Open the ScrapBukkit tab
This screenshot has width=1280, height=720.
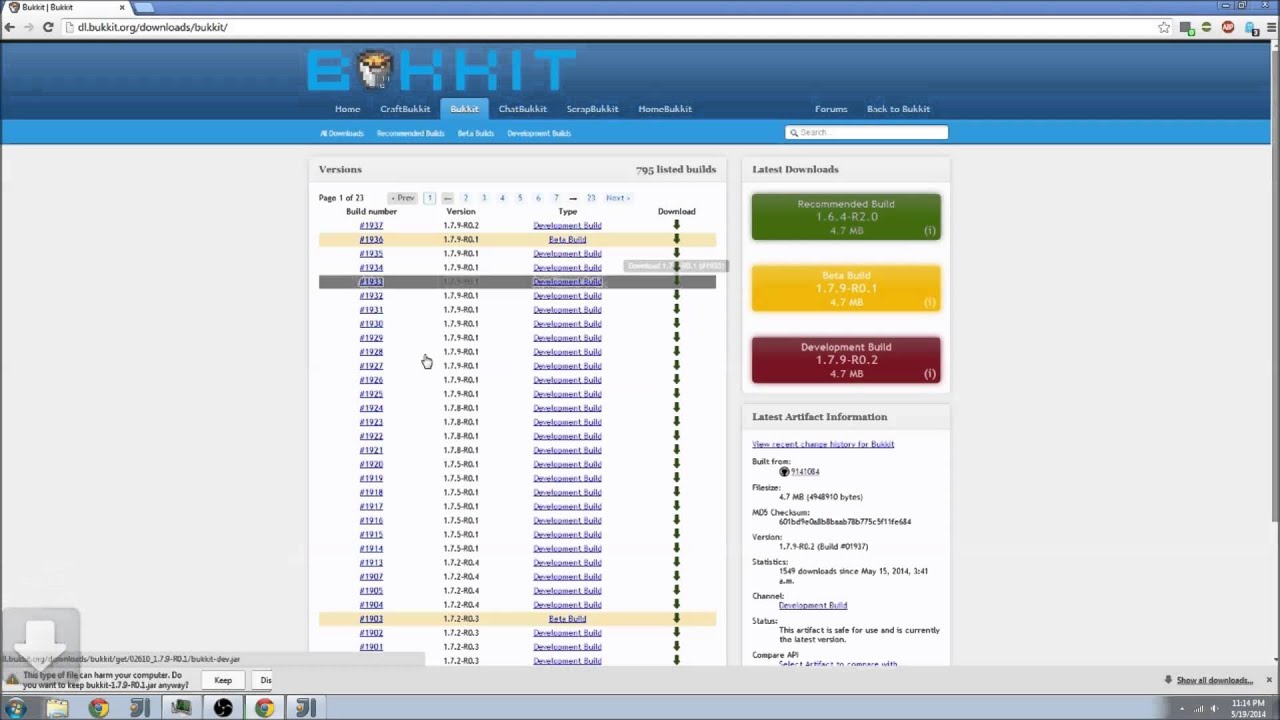click(592, 109)
